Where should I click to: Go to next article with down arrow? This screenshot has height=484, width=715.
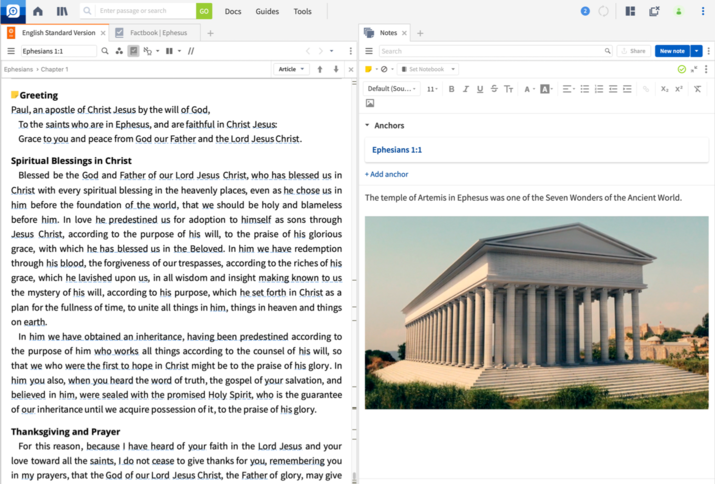click(336, 69)
